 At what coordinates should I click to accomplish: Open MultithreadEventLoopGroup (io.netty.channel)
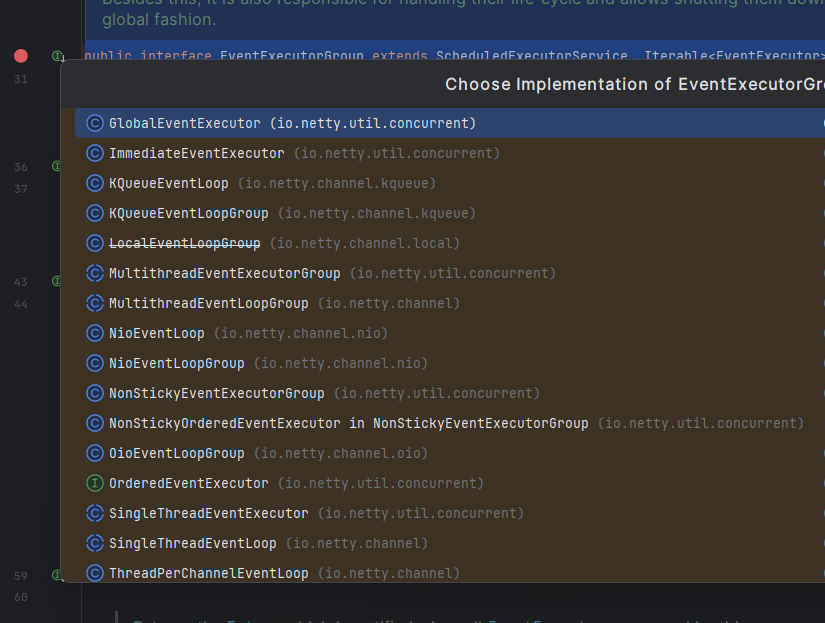(450, 303)
